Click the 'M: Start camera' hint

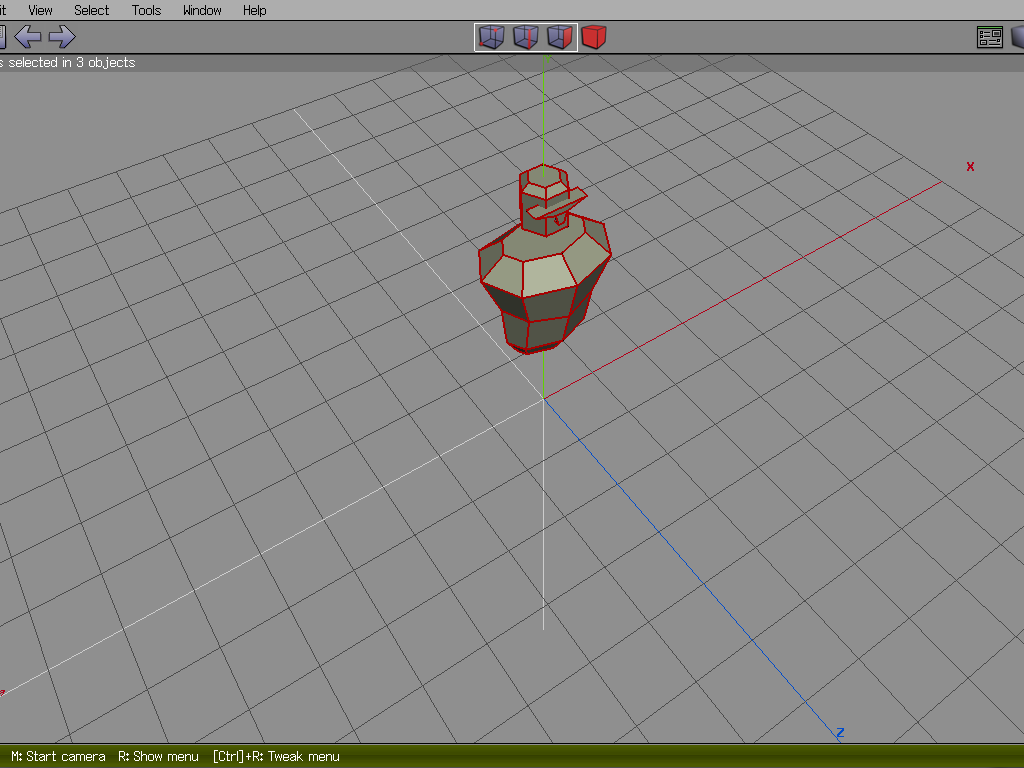[58, 756]
